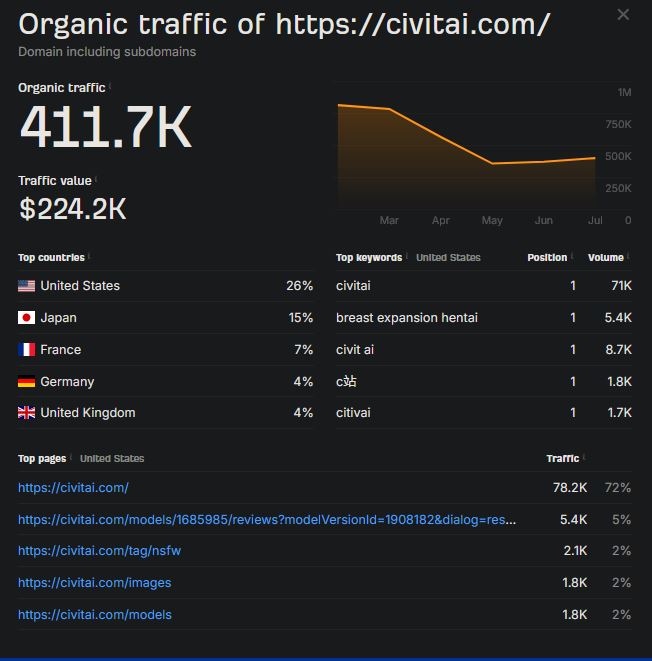The width and height of the screenshot is (652, 661).
Task: Select the United Kingdom country row label
Action: pyautogui.click(x=88, y=413)
